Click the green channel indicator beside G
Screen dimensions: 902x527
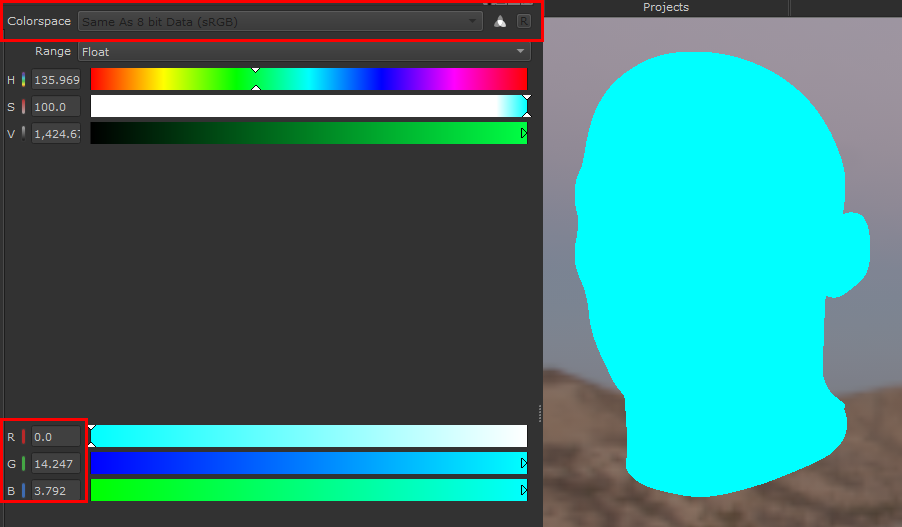(x=23, y=463)
